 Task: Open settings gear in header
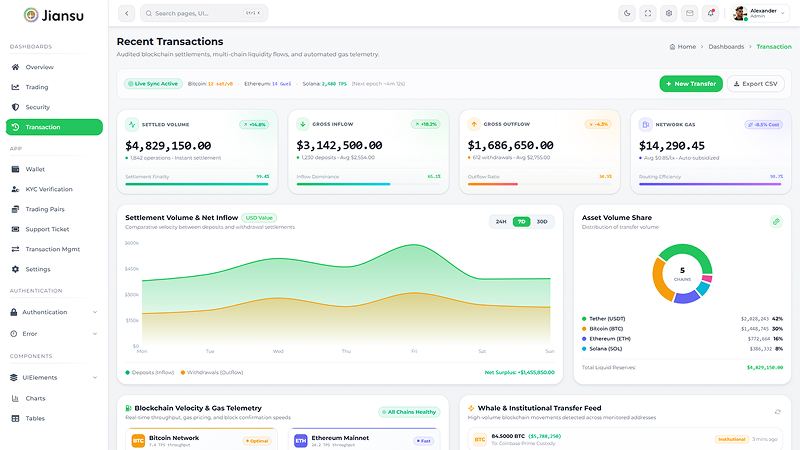669,13
